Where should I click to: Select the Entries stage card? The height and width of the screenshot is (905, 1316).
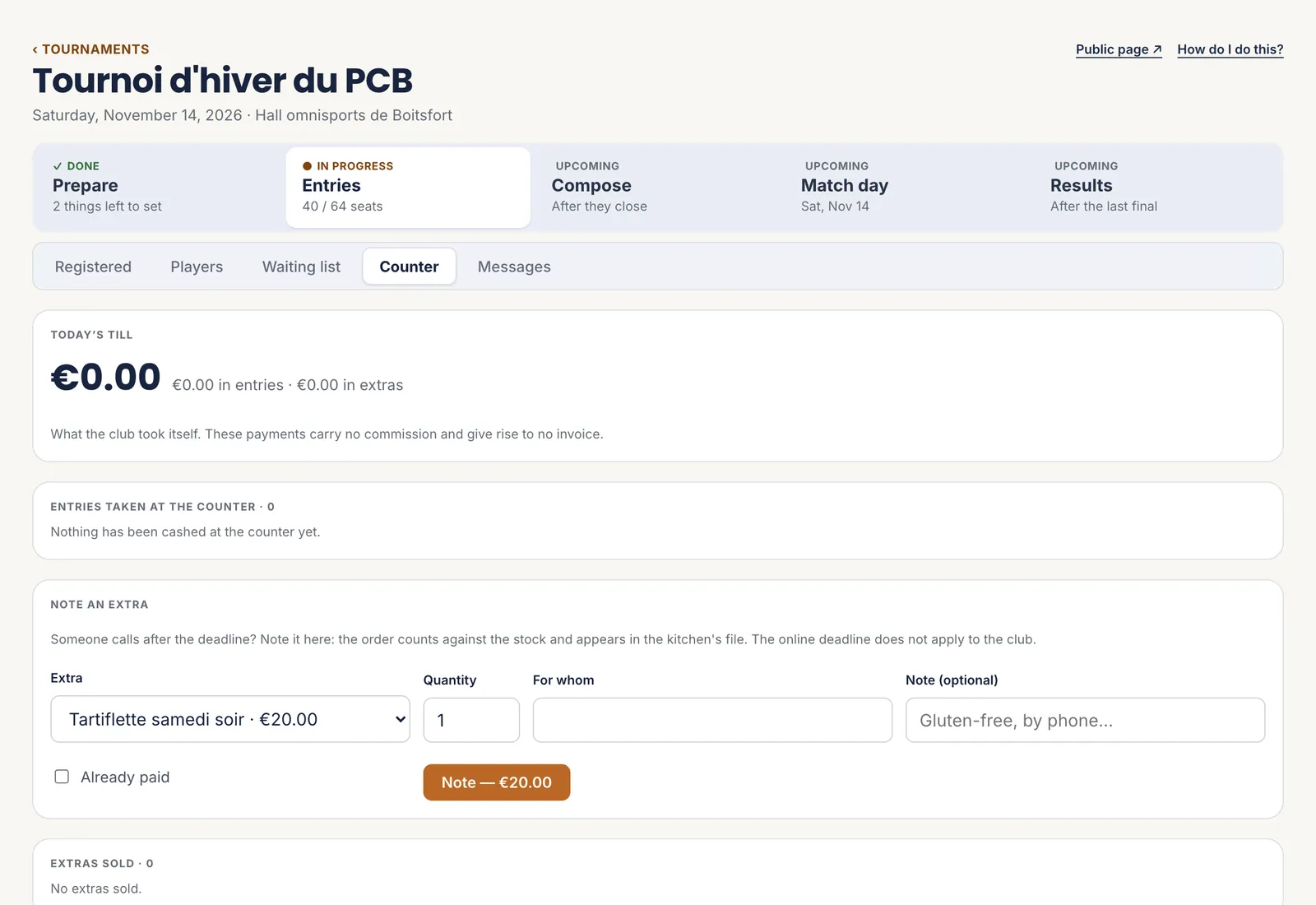point(408,188)
